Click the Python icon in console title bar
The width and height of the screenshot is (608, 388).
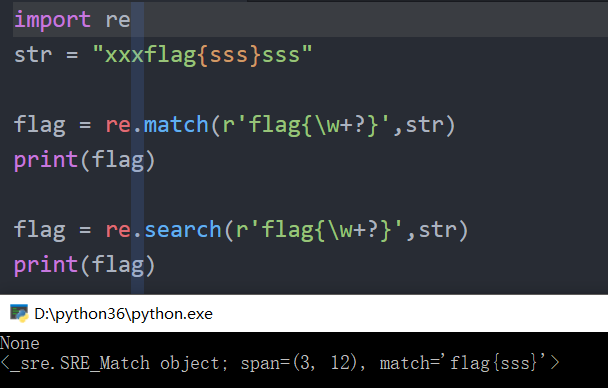click(19, 314)
